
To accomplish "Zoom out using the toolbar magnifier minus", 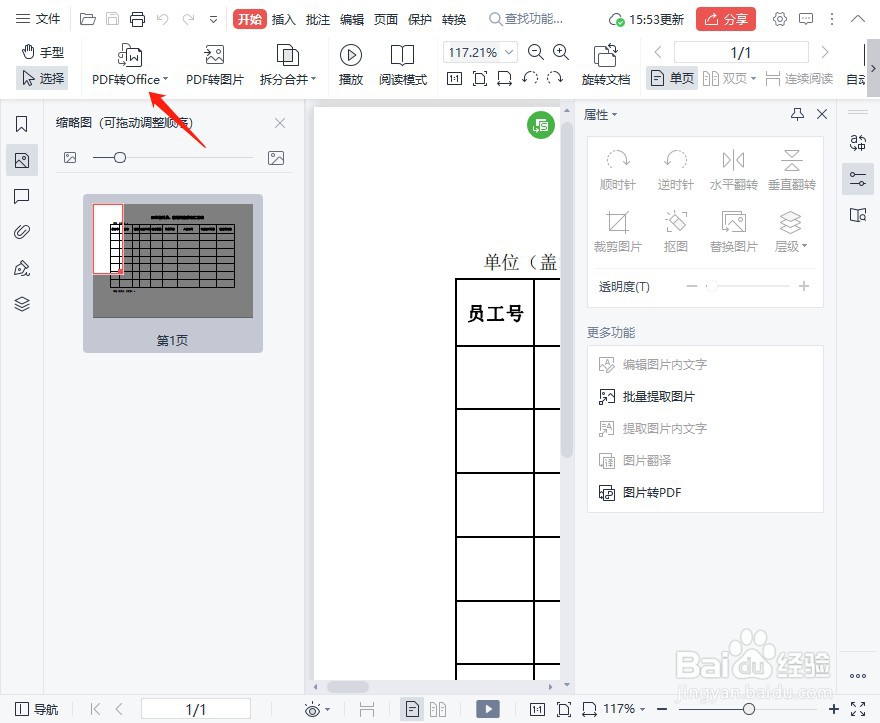I will (x=536, y=52).
